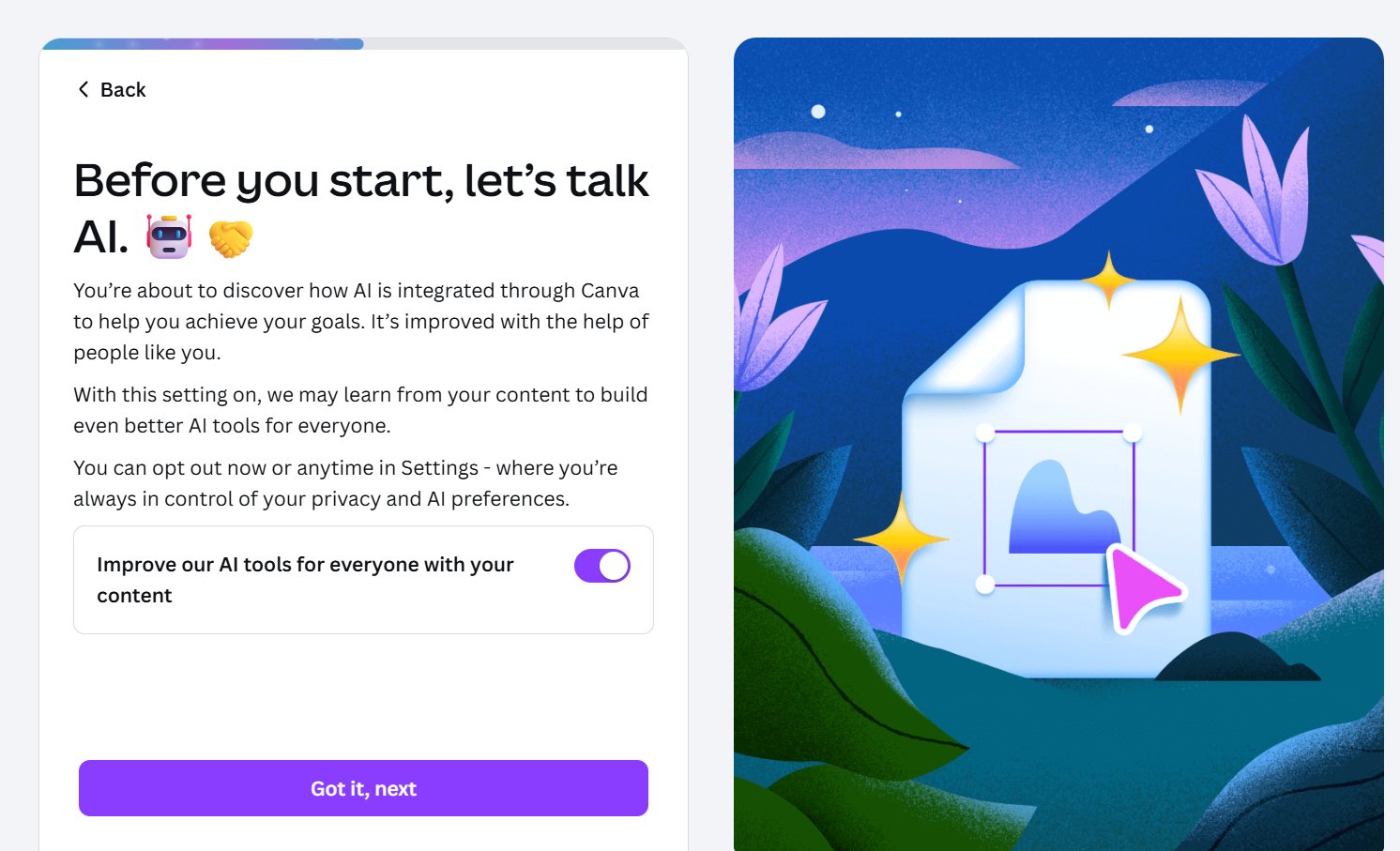Viewport: 1400px width, 851px height.
Task: Click the Back chevron arrow icon
Action: 84,89
